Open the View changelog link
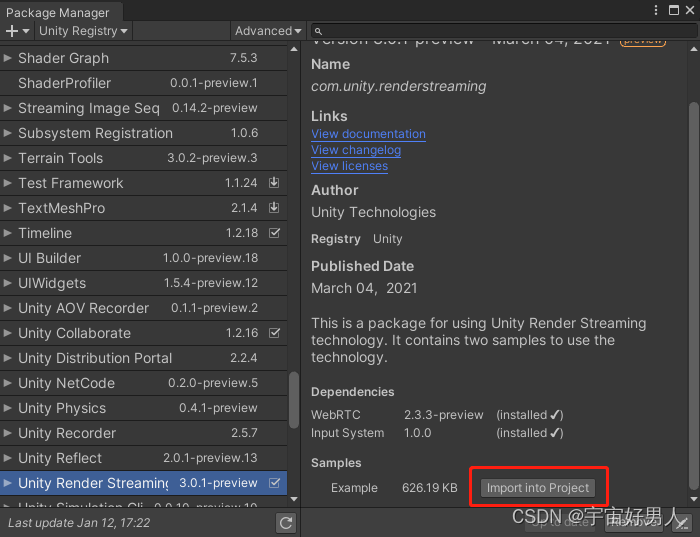The width and height of the screenshot is (700, 537). click(356, 150)
